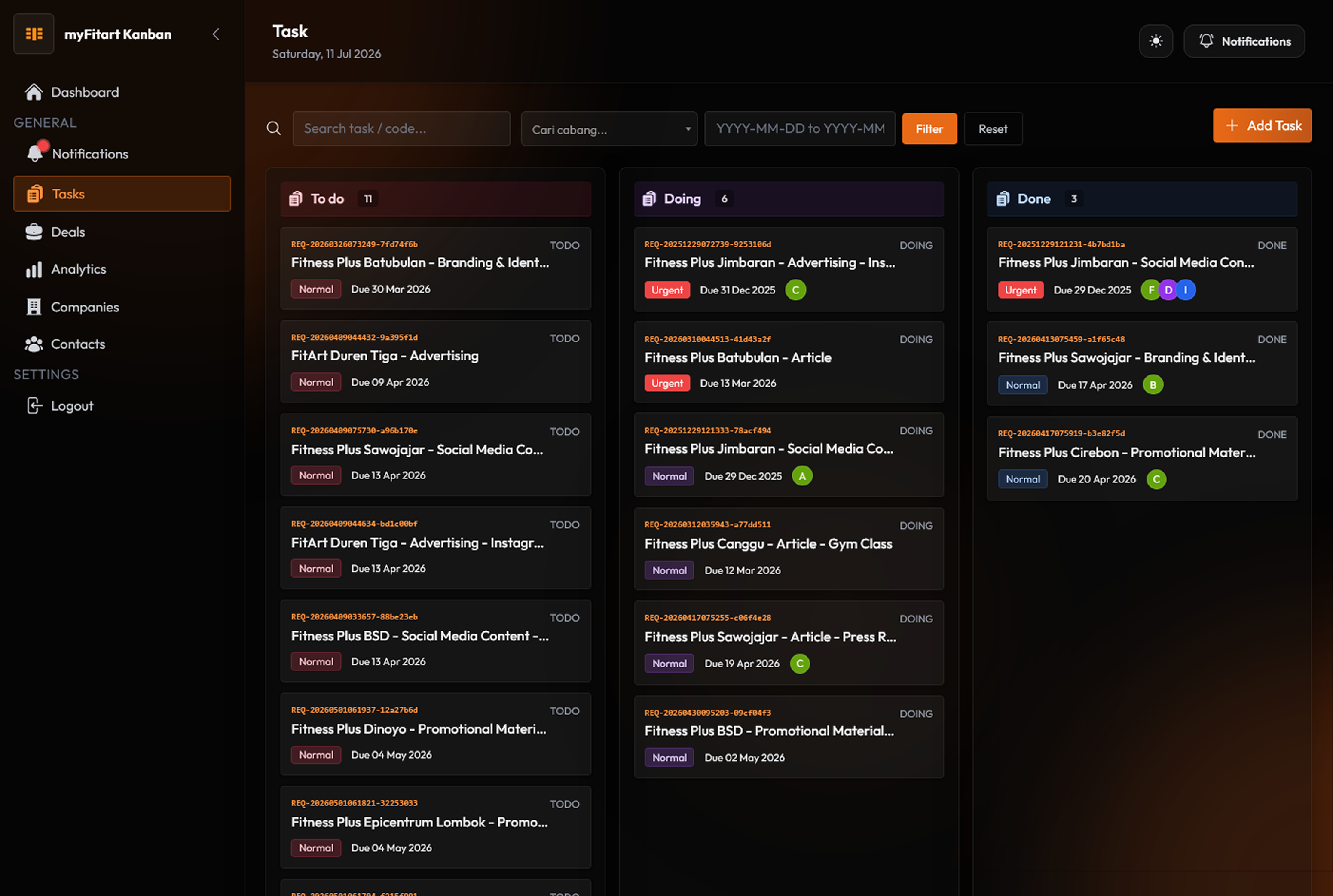Click the Companies building icon
Viewport: 1333px width, 896px height.
(34, 307)
